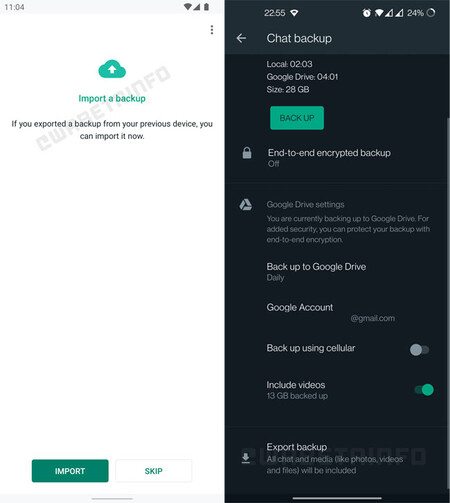Screen dimensions: 450x503
Task: Tap the Import a backup heading
Action: click(x=112, y=98)
